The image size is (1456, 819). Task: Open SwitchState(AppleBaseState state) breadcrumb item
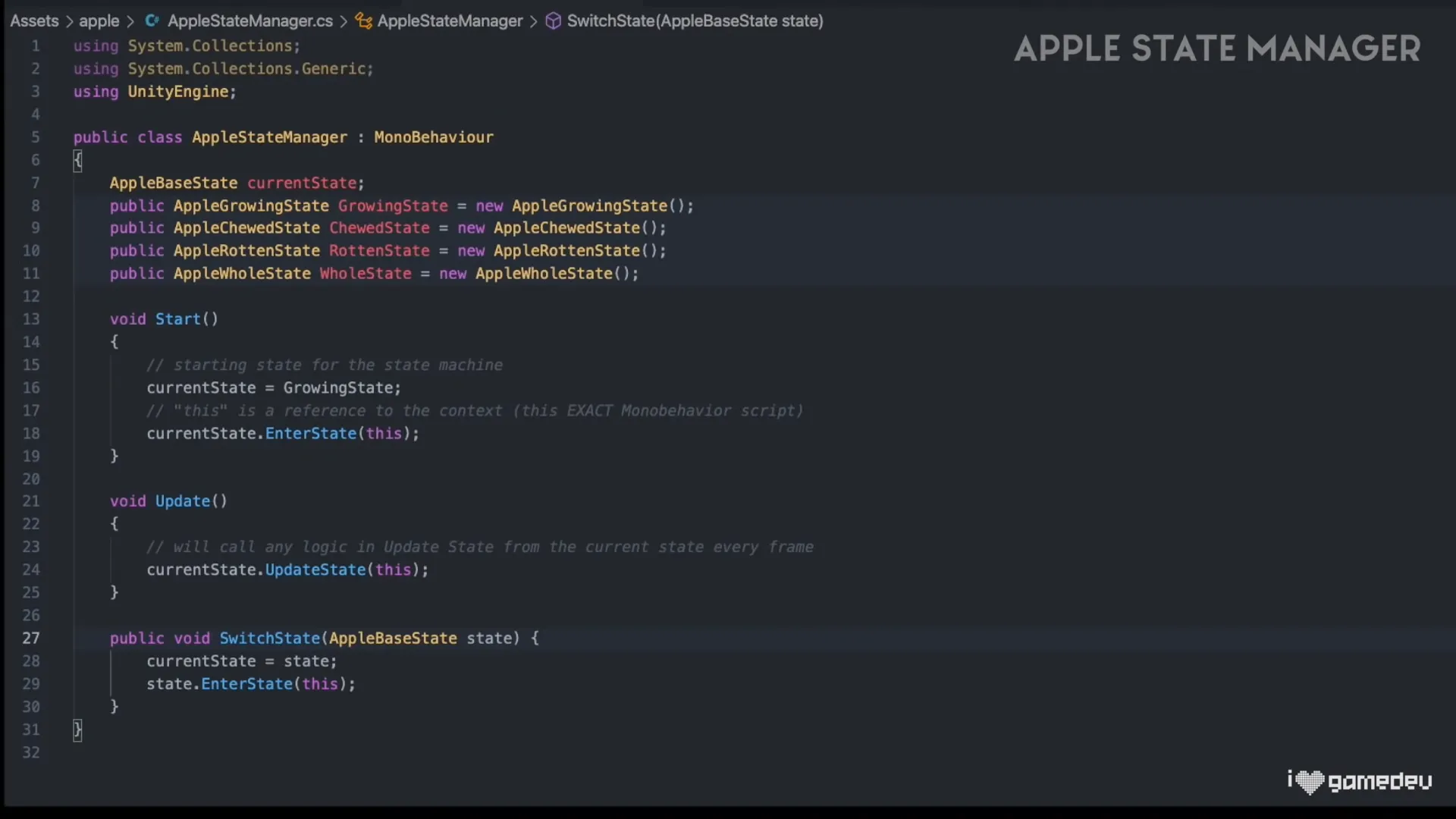(695, 21)
